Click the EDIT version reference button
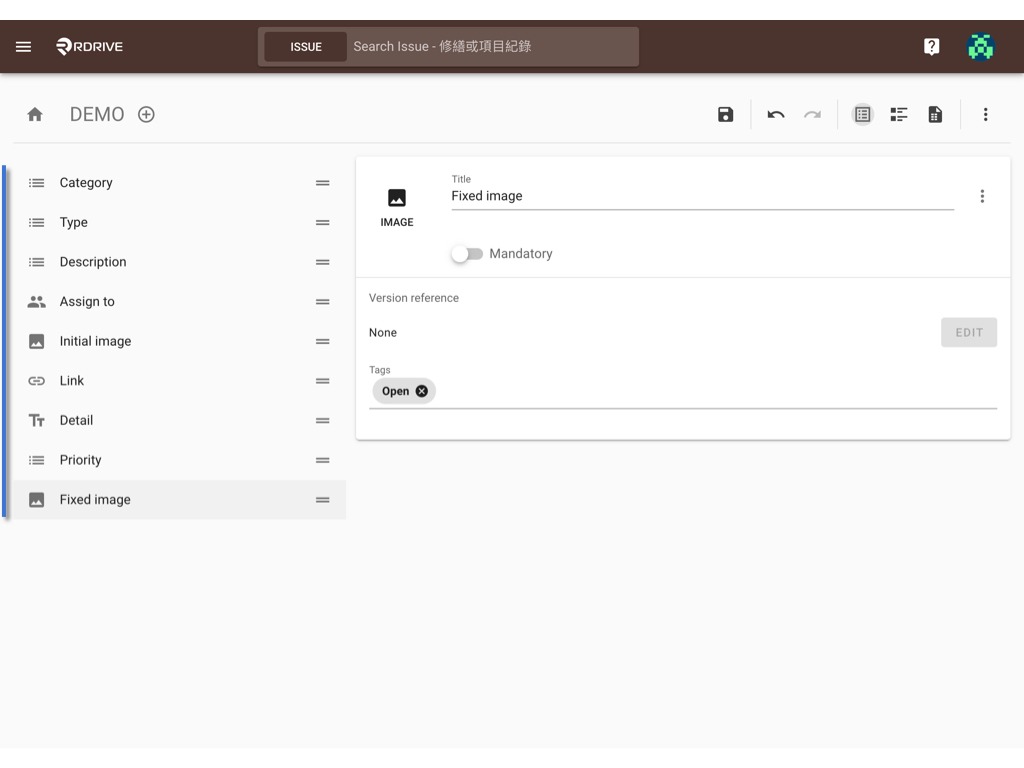Image resolution: width=1024 pixels, height=768 pixels. (968, 332)
